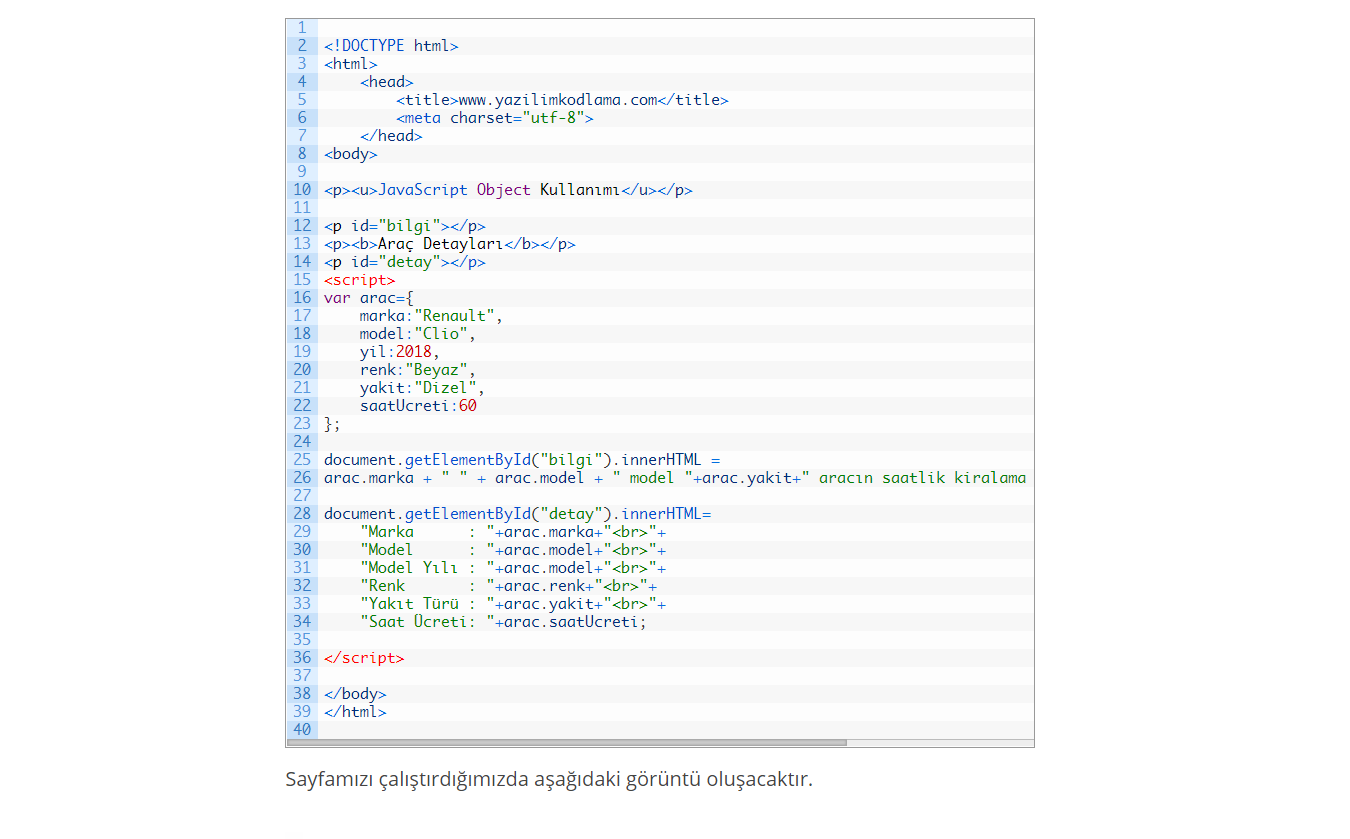Click line number 40 in the gutter
The width and height of the screenshot is (1350, 839).
[302, 730]
